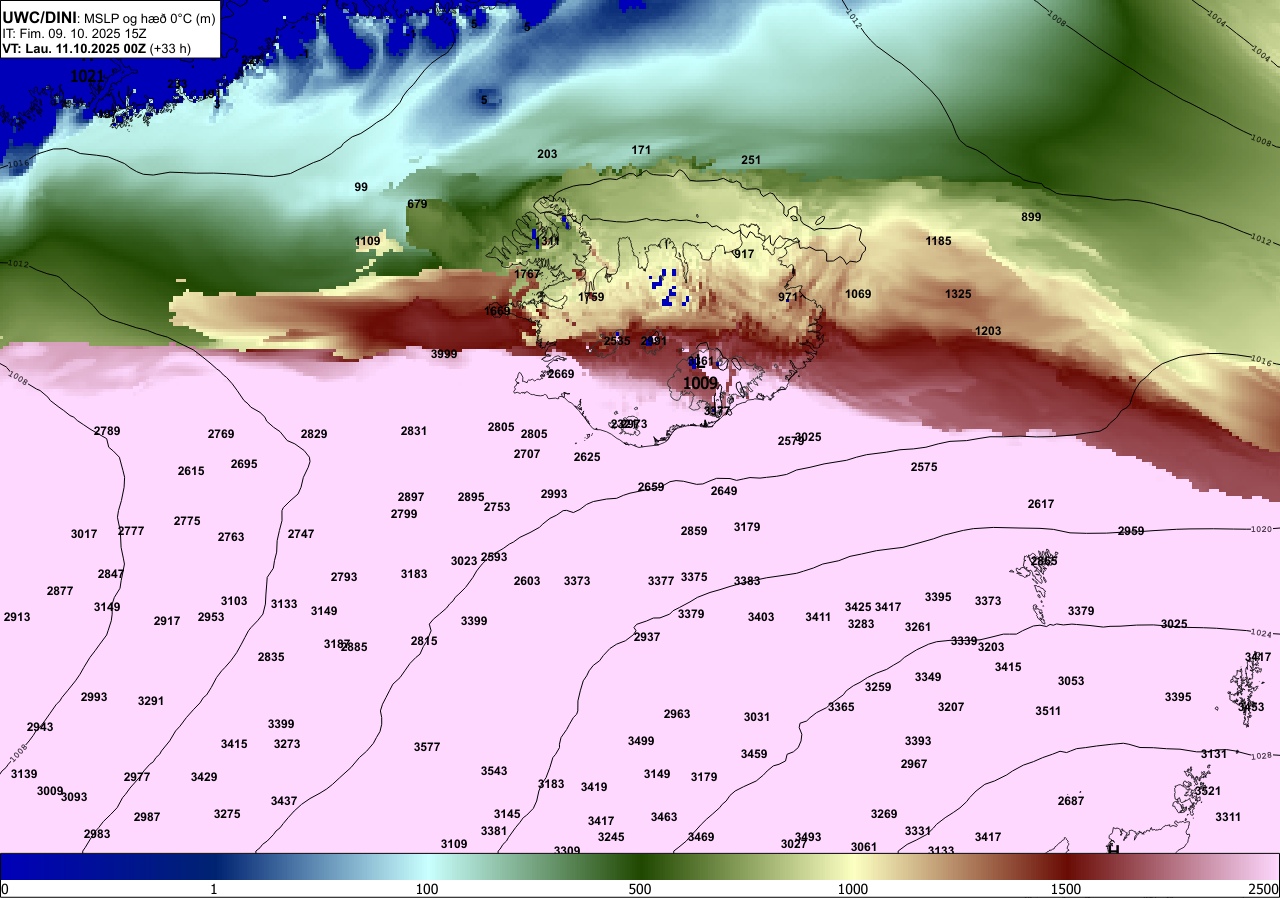Select the 171 height value
Viewport: 1280px width, 898px height.
641,150
